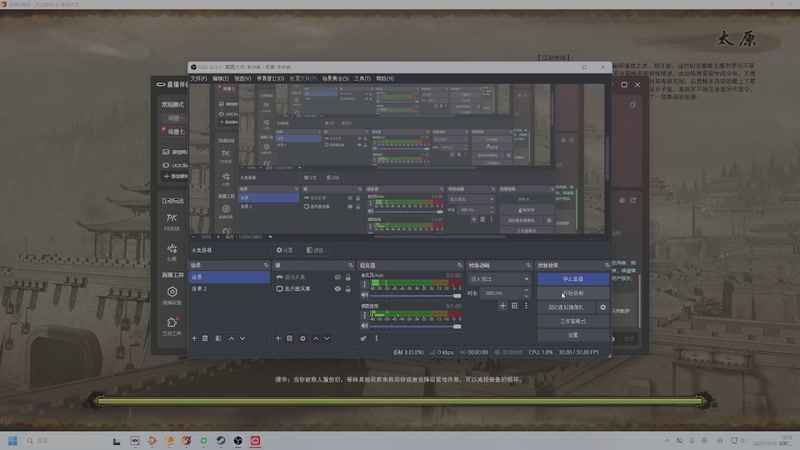Click the 滤镜 (Filters) button above docks
Viewport: 800px width, 450px height.
[x=315, y=250]
